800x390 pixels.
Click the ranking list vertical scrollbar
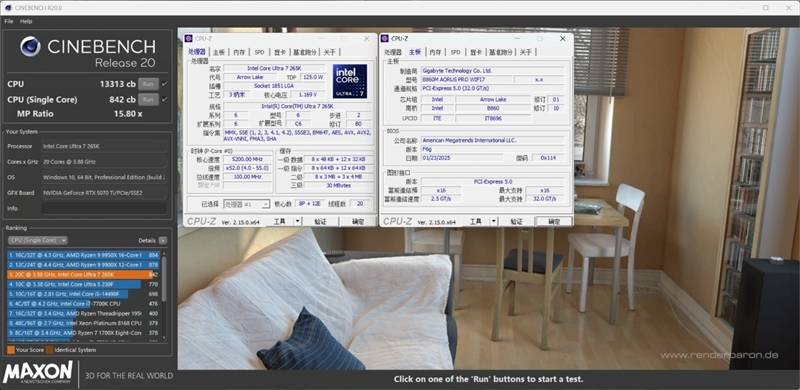coord(164,295)
